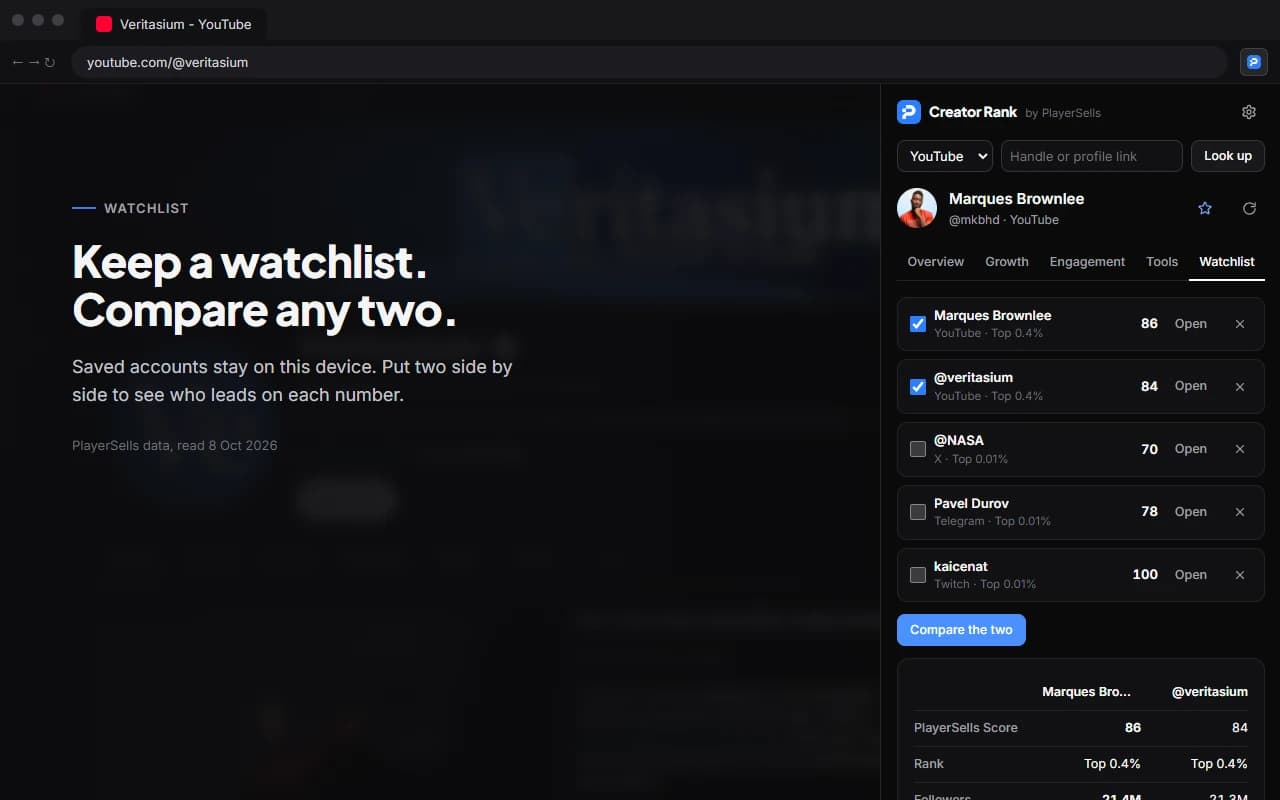Check the Pavel Durov checkbox
Image resolution: width=1280 pixels, height=800 pixels.
(x=918, y=512)
